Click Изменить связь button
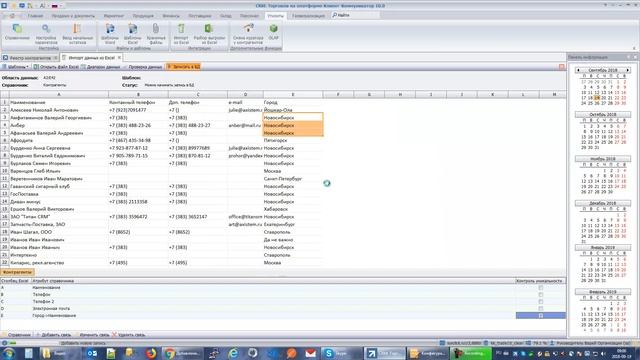 point(92,335)
